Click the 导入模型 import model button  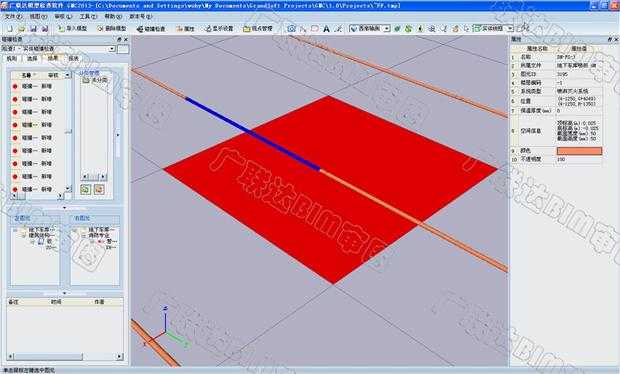72,28
